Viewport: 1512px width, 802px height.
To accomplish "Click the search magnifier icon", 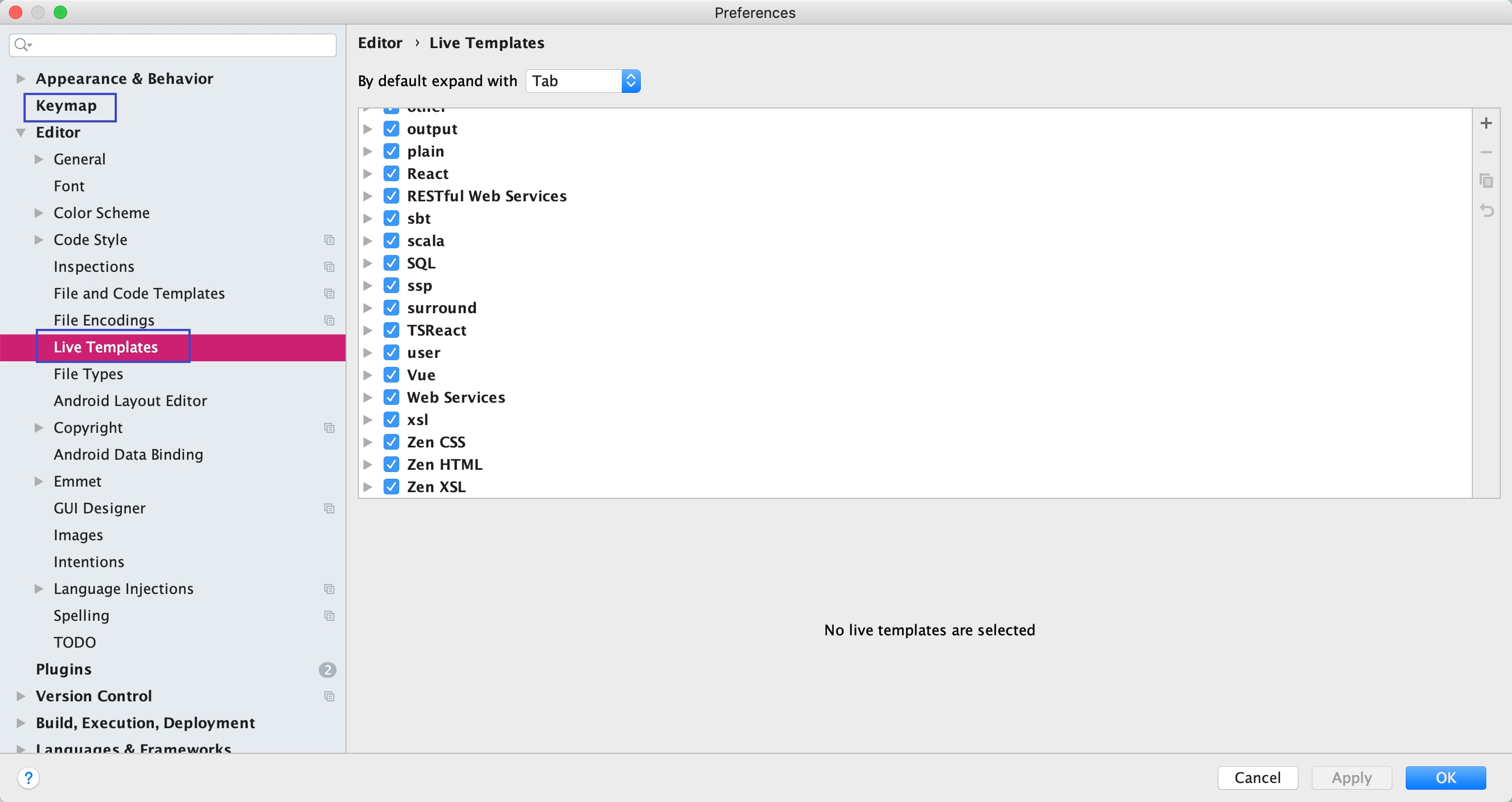I will (x=22, y=45).
